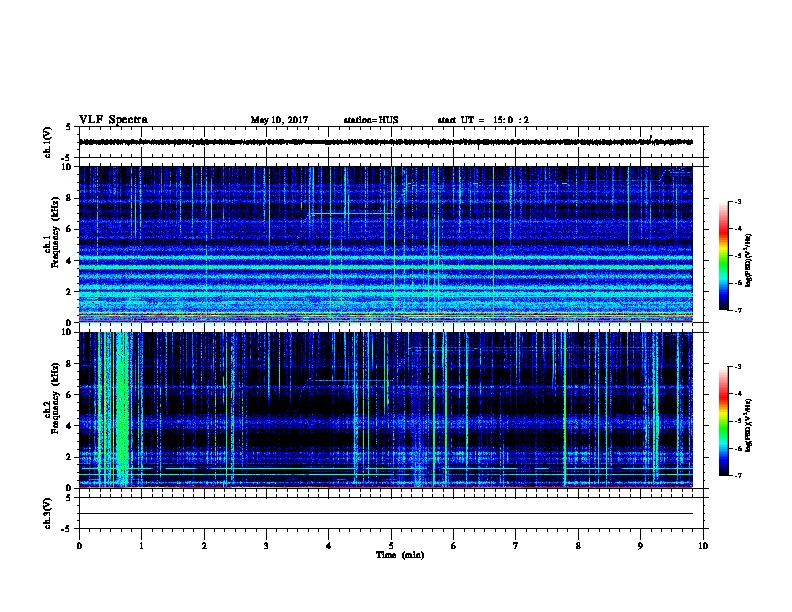792x612 pixels.
Task: Select the ch.3(V) waveform axis label
Action: click(47, 513)
